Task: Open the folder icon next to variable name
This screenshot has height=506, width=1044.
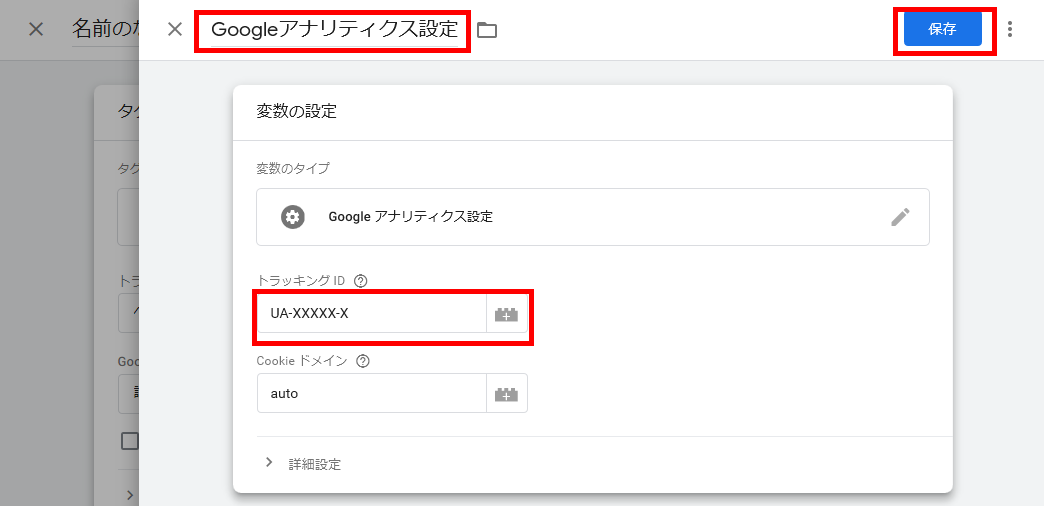Action: click(487, 30)
